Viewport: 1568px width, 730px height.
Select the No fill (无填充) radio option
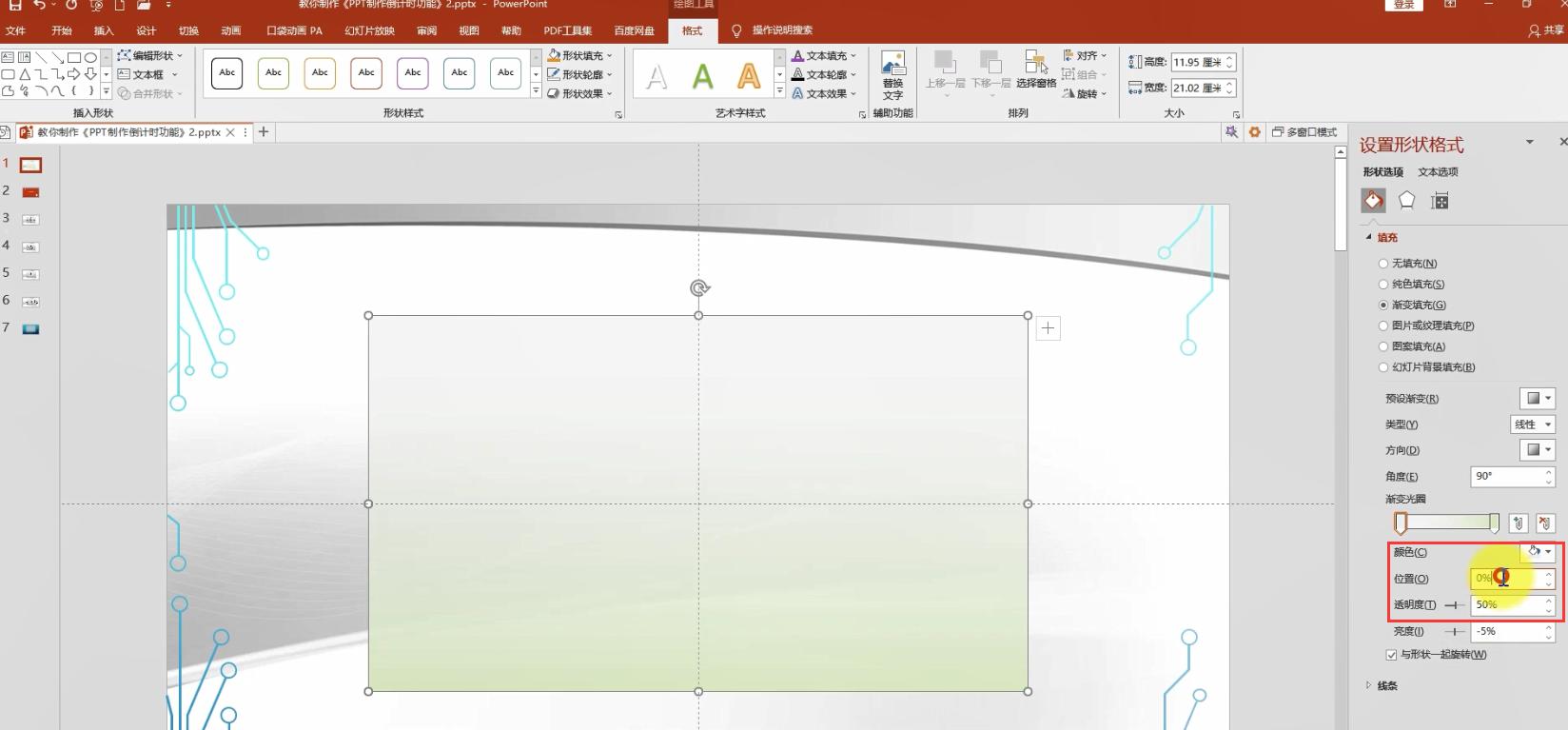pos(1383,264)
